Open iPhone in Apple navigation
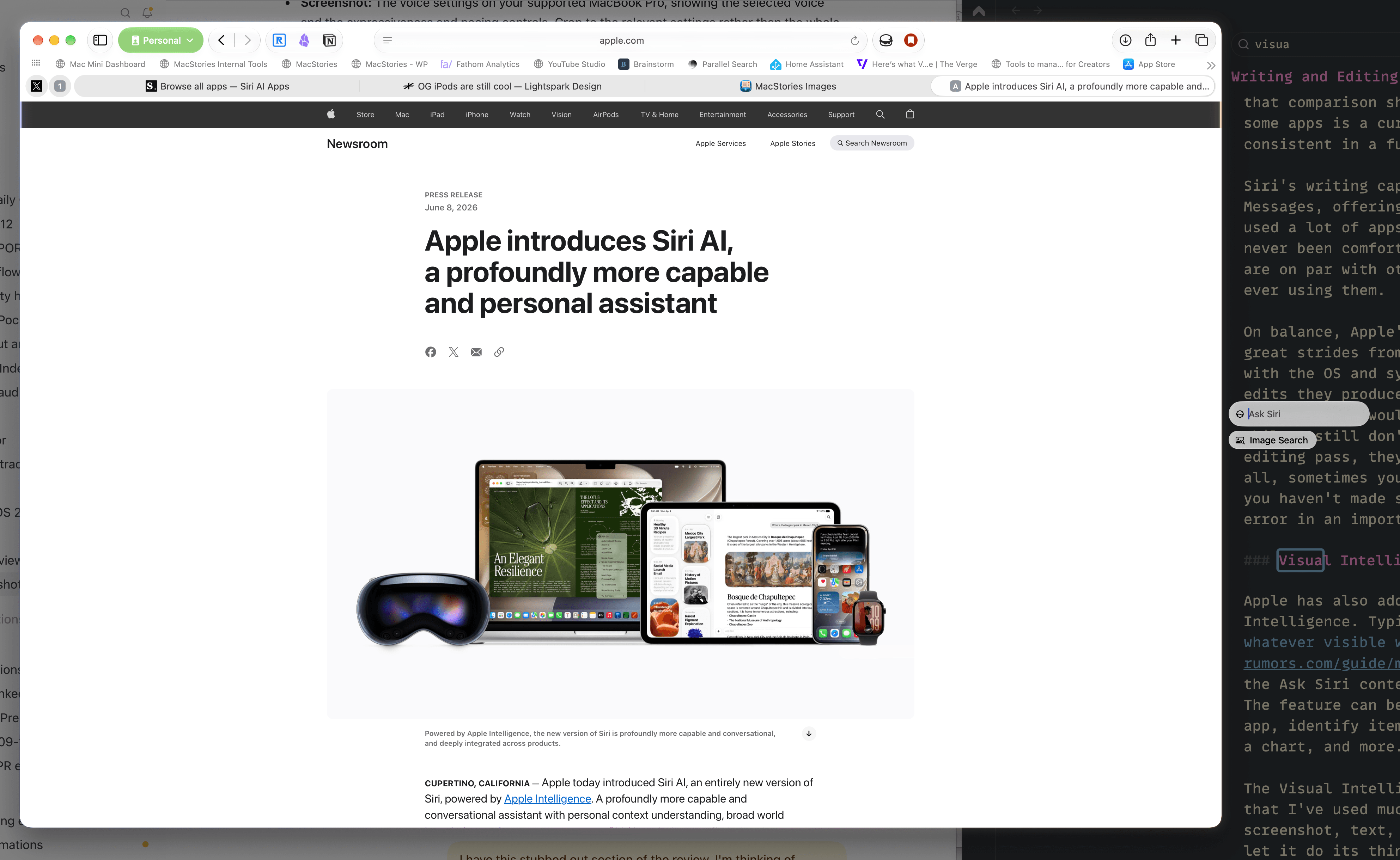 (x=477, y=114)
